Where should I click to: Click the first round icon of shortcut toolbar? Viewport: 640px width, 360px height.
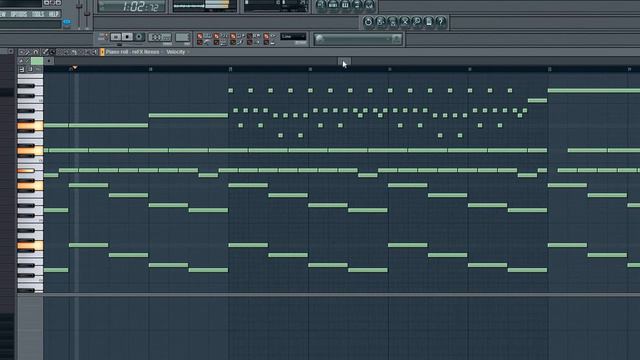368,22
